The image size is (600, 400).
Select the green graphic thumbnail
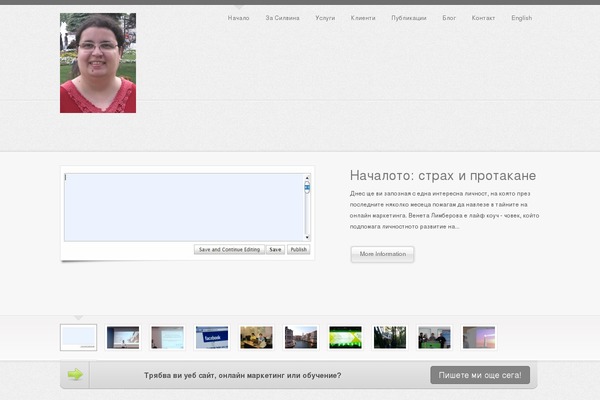(345, 337)
